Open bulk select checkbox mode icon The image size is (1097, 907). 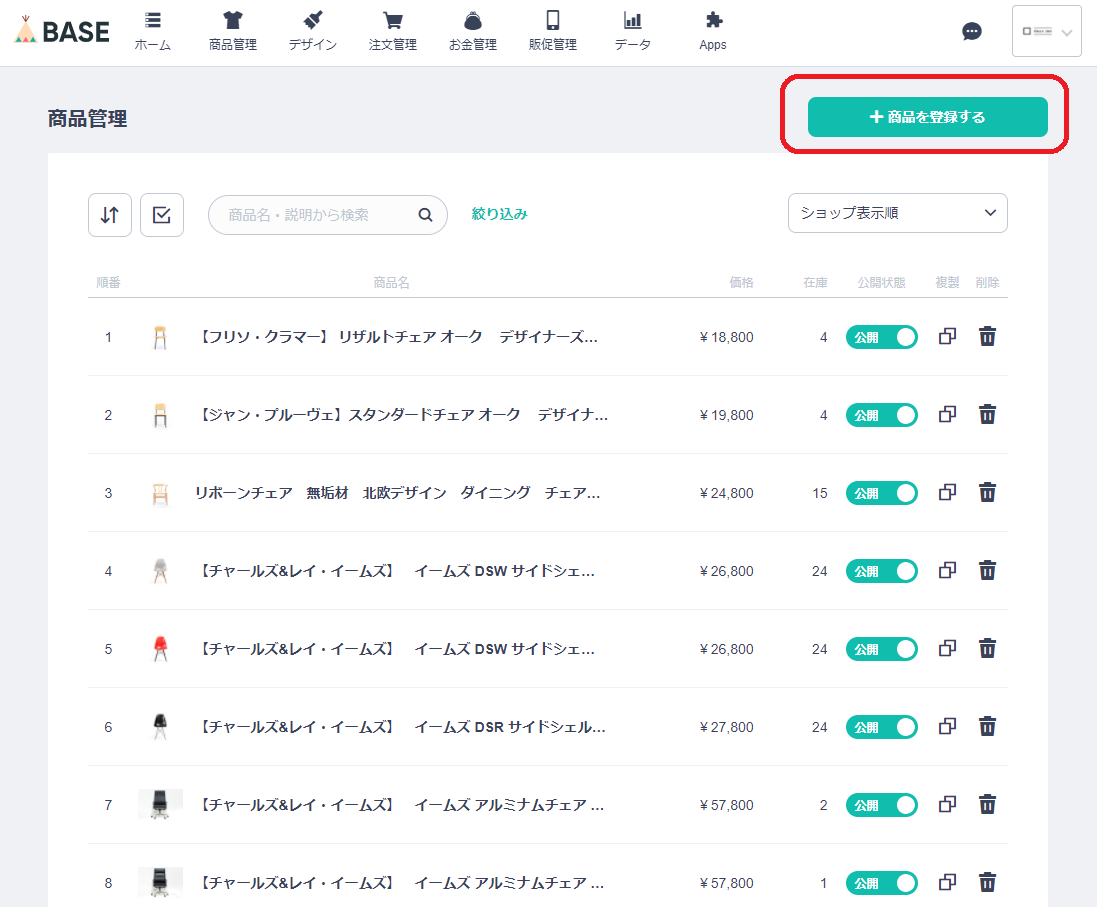161,214
